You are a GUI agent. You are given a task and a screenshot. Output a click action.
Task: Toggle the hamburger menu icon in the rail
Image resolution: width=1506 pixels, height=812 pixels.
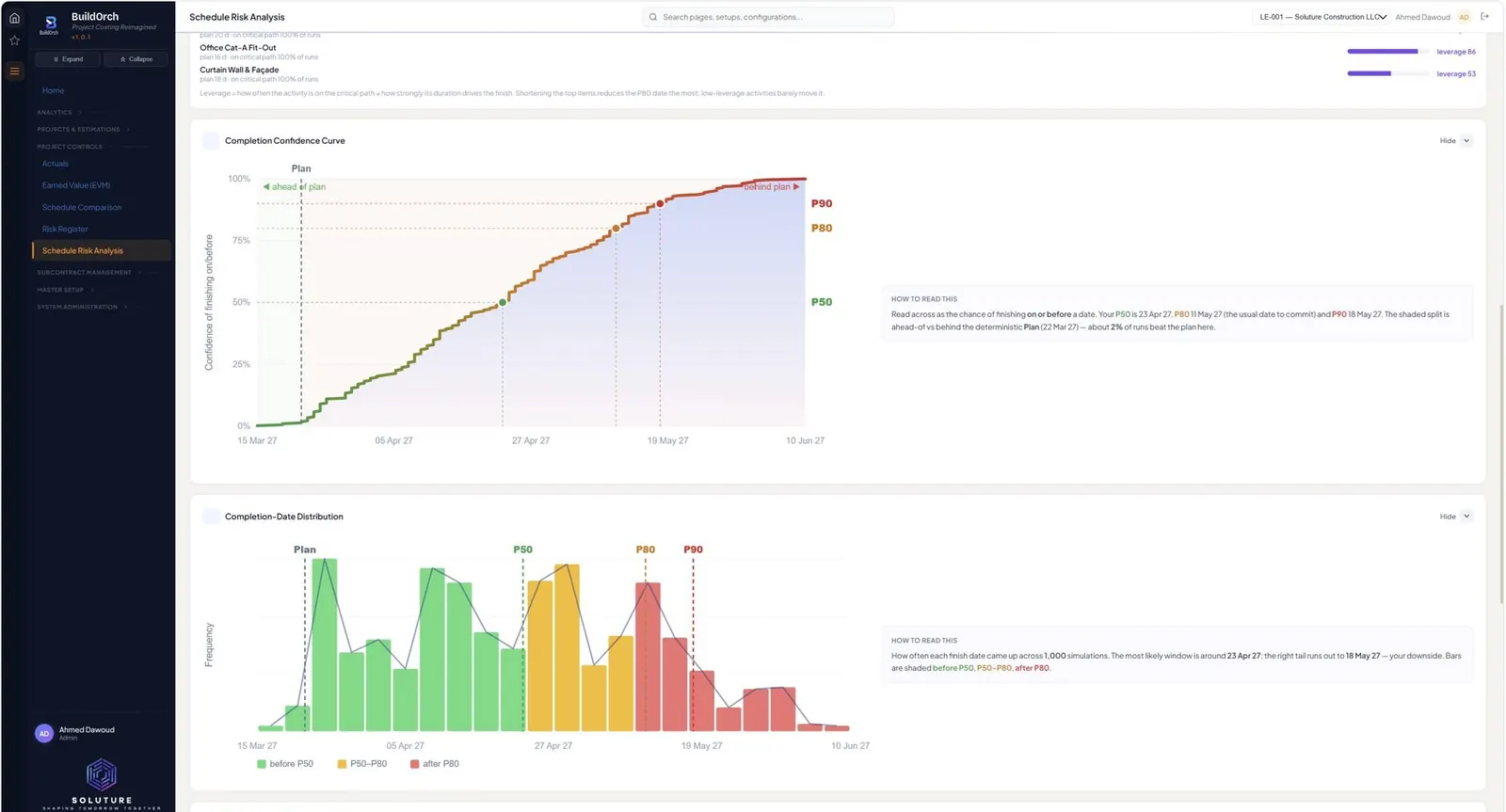click(x=14, y=71)
